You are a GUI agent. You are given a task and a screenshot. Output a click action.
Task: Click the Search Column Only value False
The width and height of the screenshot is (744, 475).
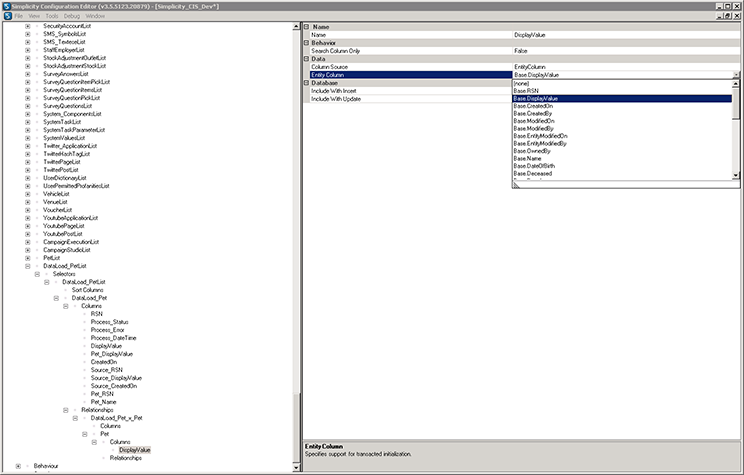(x=626, y=51)
